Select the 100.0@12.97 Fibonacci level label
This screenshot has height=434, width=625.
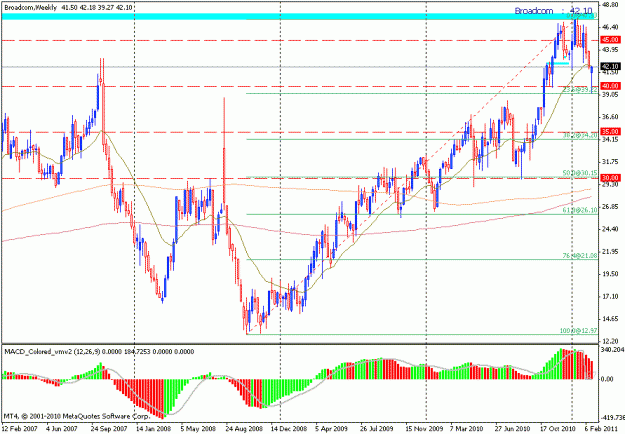pyautogui.click(x=578, y=331)
